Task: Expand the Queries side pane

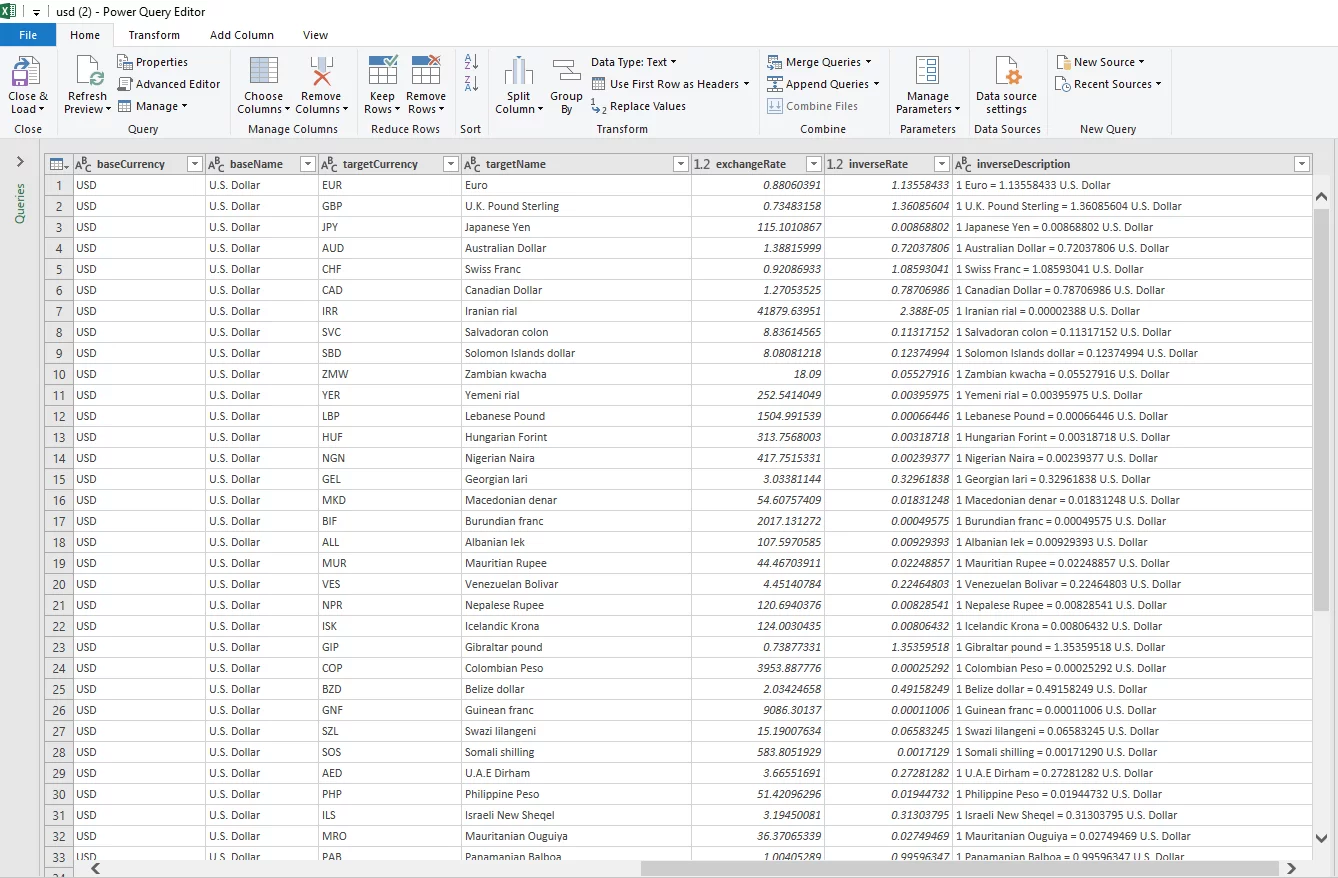Action: pyautogui.click(x=19, y=160)
